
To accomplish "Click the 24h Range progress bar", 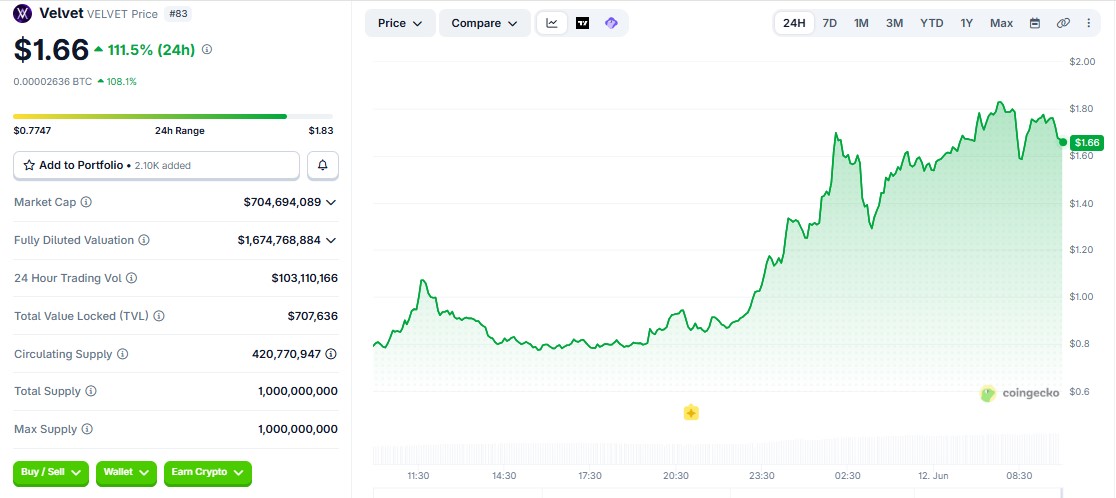I will coord(173,116).
